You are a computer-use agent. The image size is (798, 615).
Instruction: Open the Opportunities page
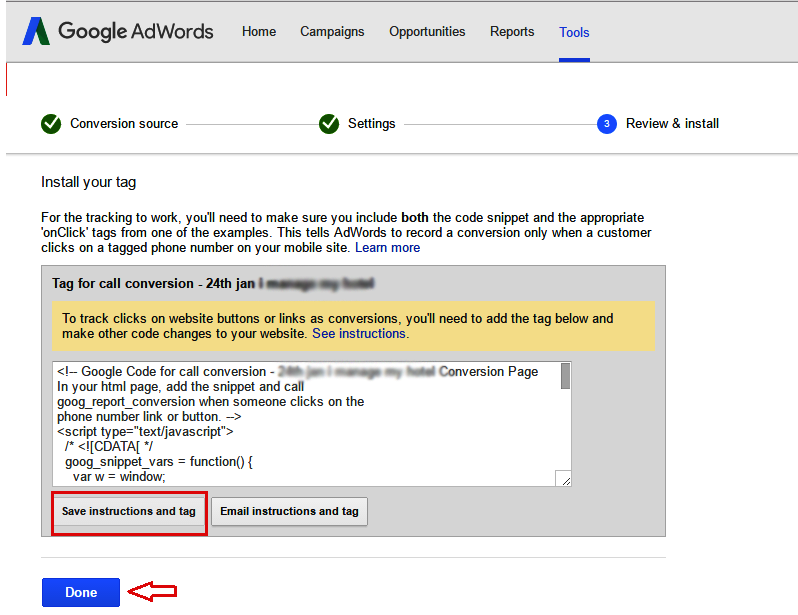(x=427, y=32)
